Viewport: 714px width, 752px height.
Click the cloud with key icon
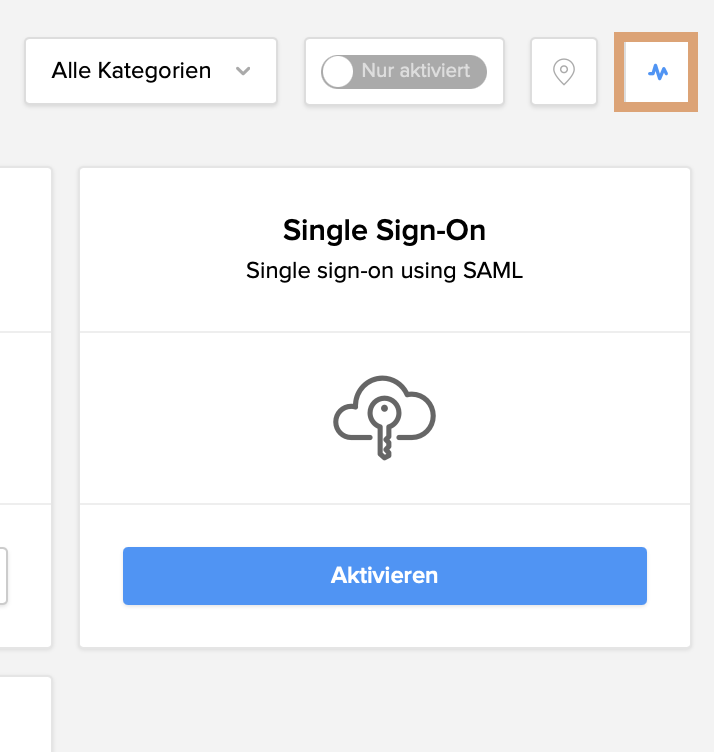385,417
